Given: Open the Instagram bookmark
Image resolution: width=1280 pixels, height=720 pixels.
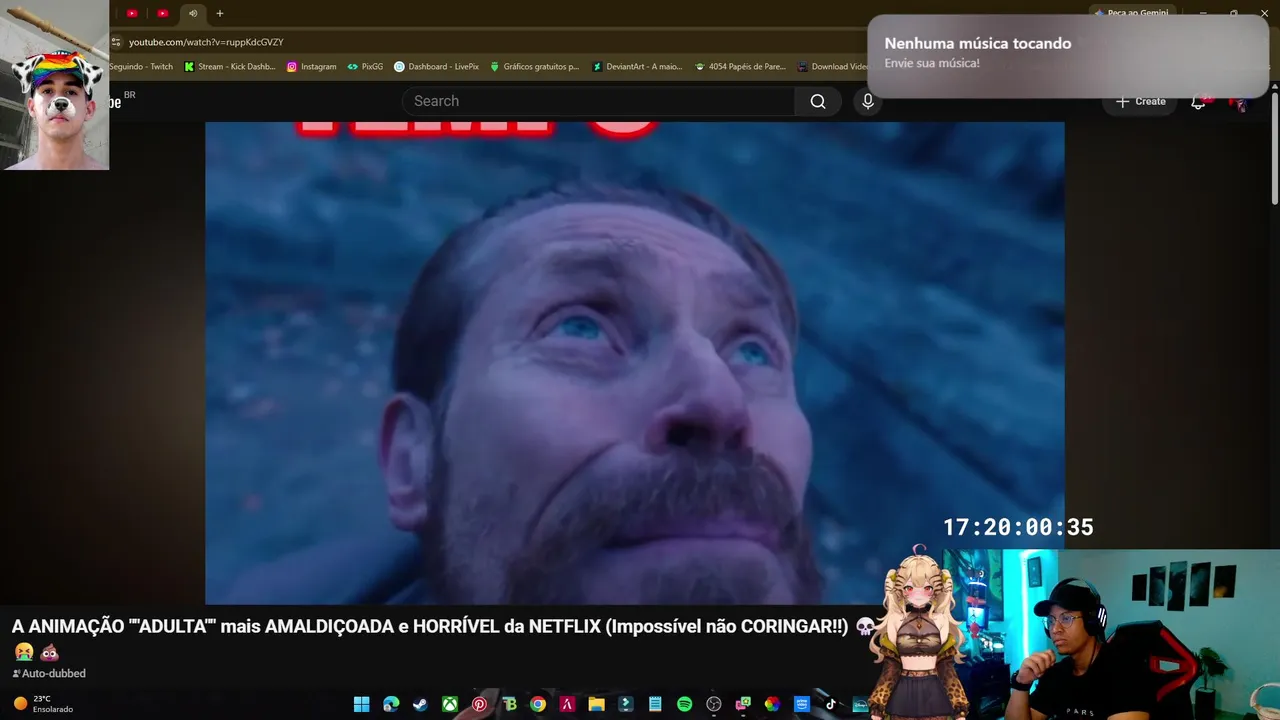Looking at the screenshot, I should 312,67.
